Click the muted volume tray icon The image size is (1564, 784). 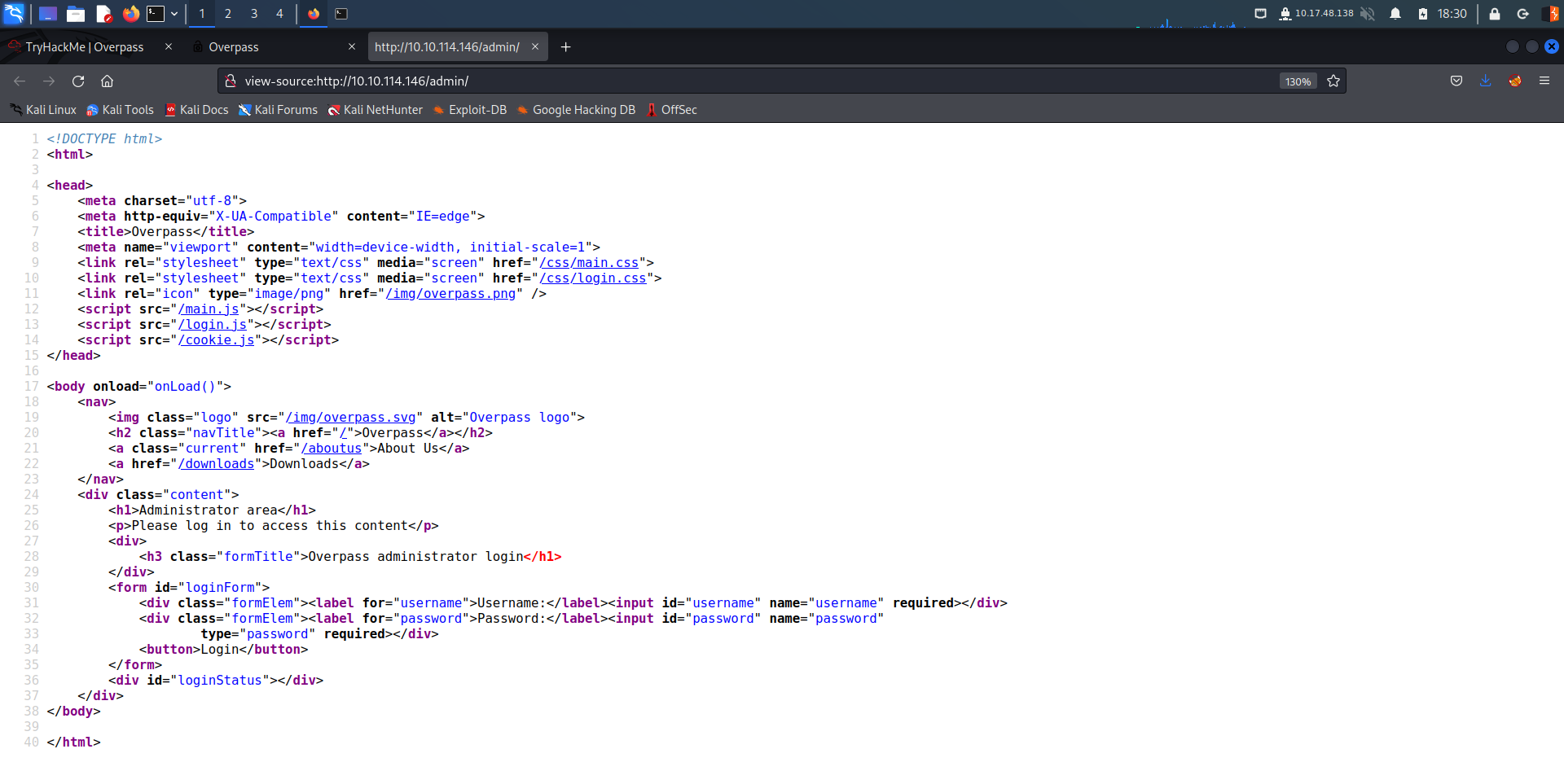[1368, 14]
